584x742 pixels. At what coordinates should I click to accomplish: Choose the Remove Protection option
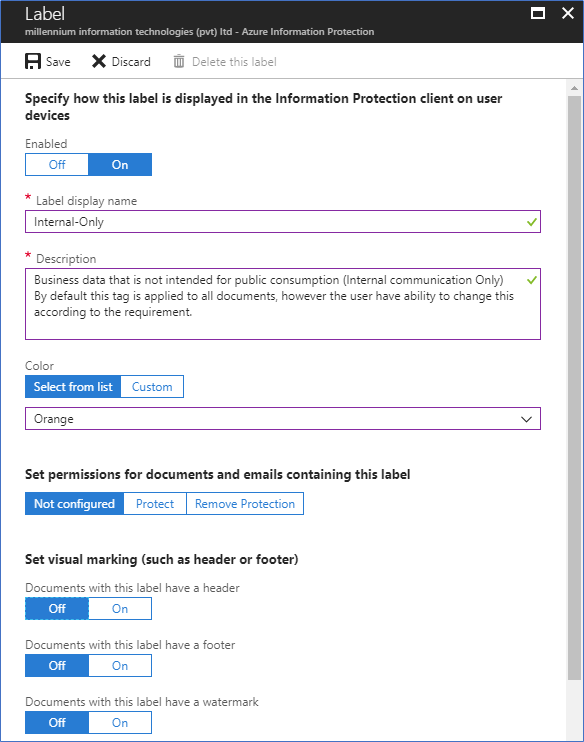245,504
